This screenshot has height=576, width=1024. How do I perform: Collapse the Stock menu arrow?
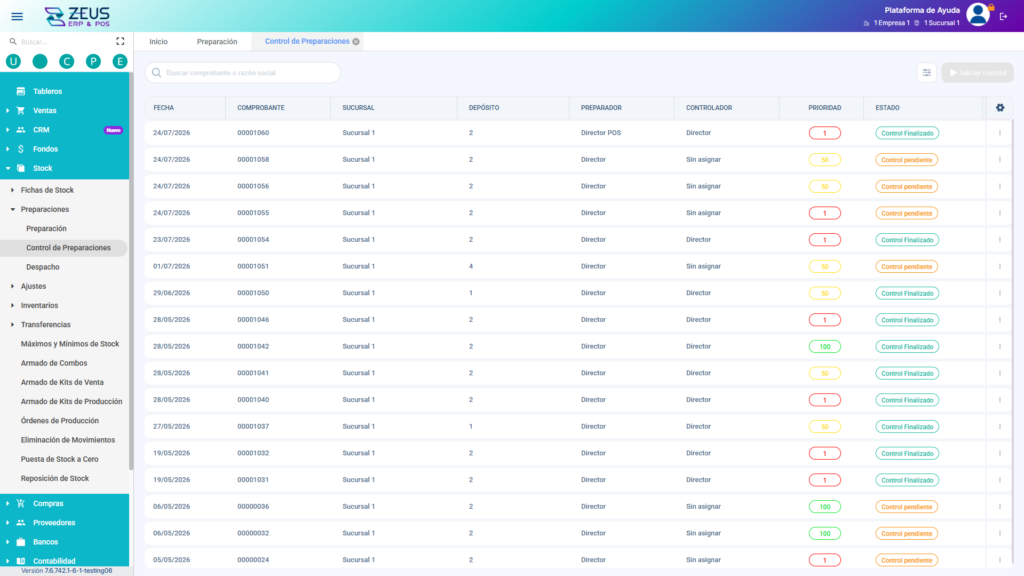(x=8, y=168)
